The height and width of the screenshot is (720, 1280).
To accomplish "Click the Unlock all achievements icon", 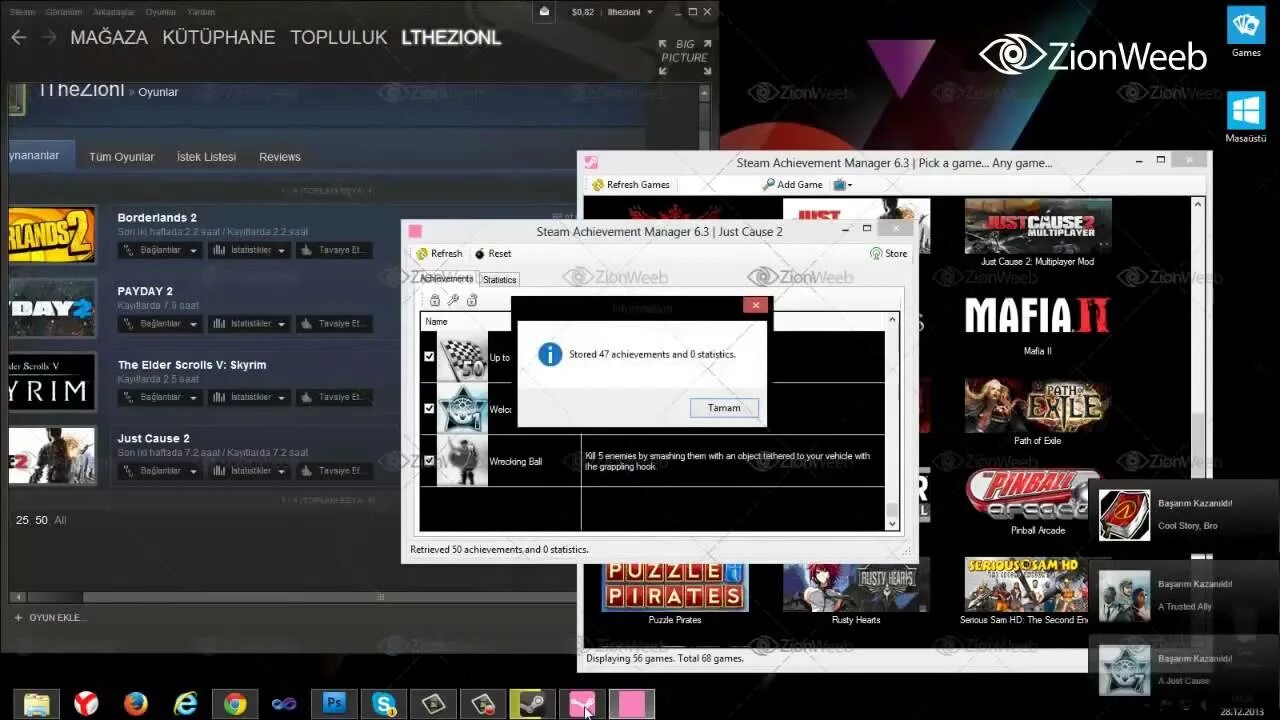I will click(472, 300).
